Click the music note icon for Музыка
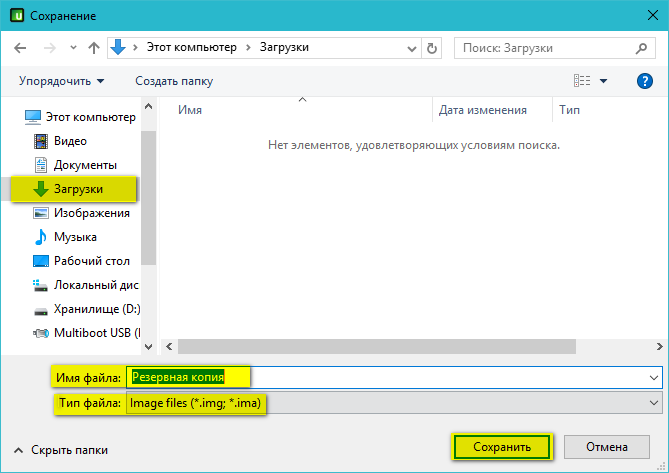This screenshot has width=669, height=473. tap(41, 237)
